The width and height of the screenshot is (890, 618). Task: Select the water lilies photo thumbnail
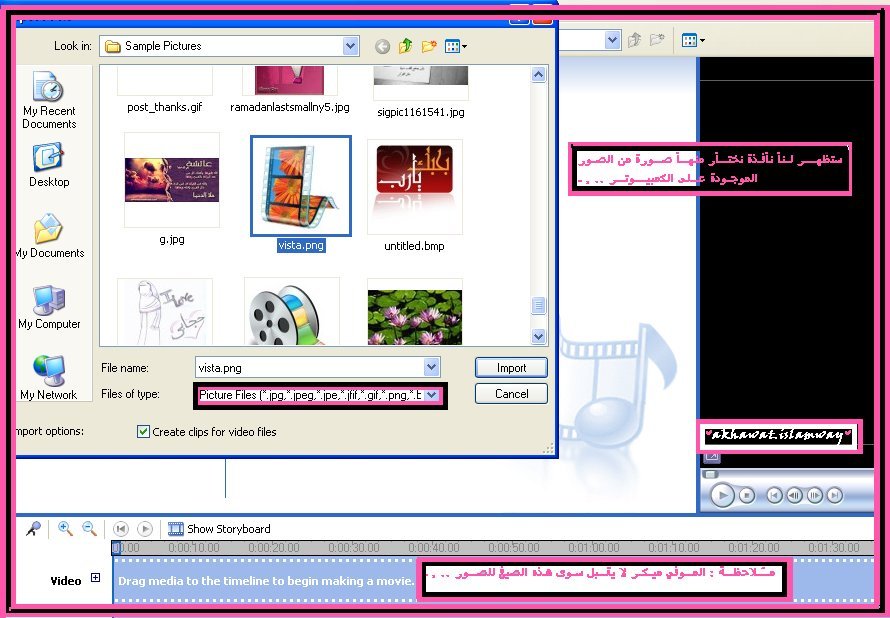pyautogui.click(x=415, y=312)
